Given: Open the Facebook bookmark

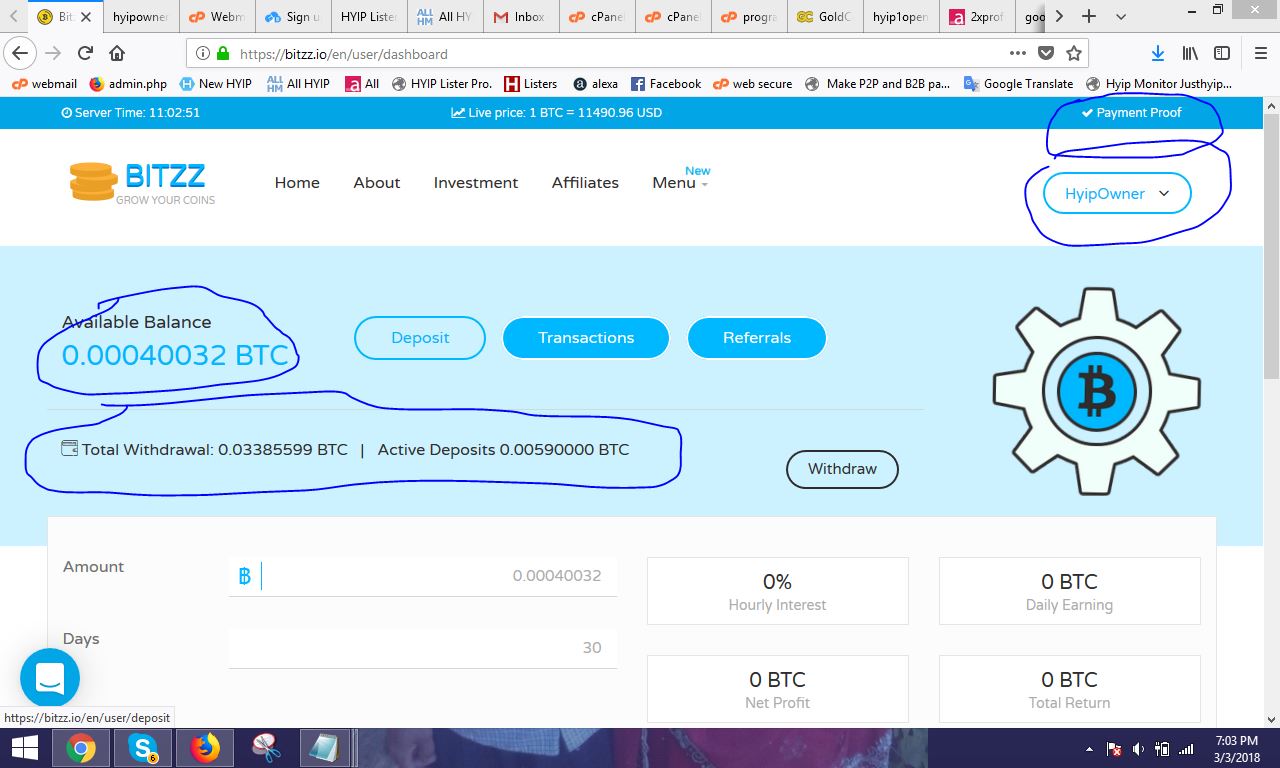Looking at the screenshot, I should pos(666,84).
